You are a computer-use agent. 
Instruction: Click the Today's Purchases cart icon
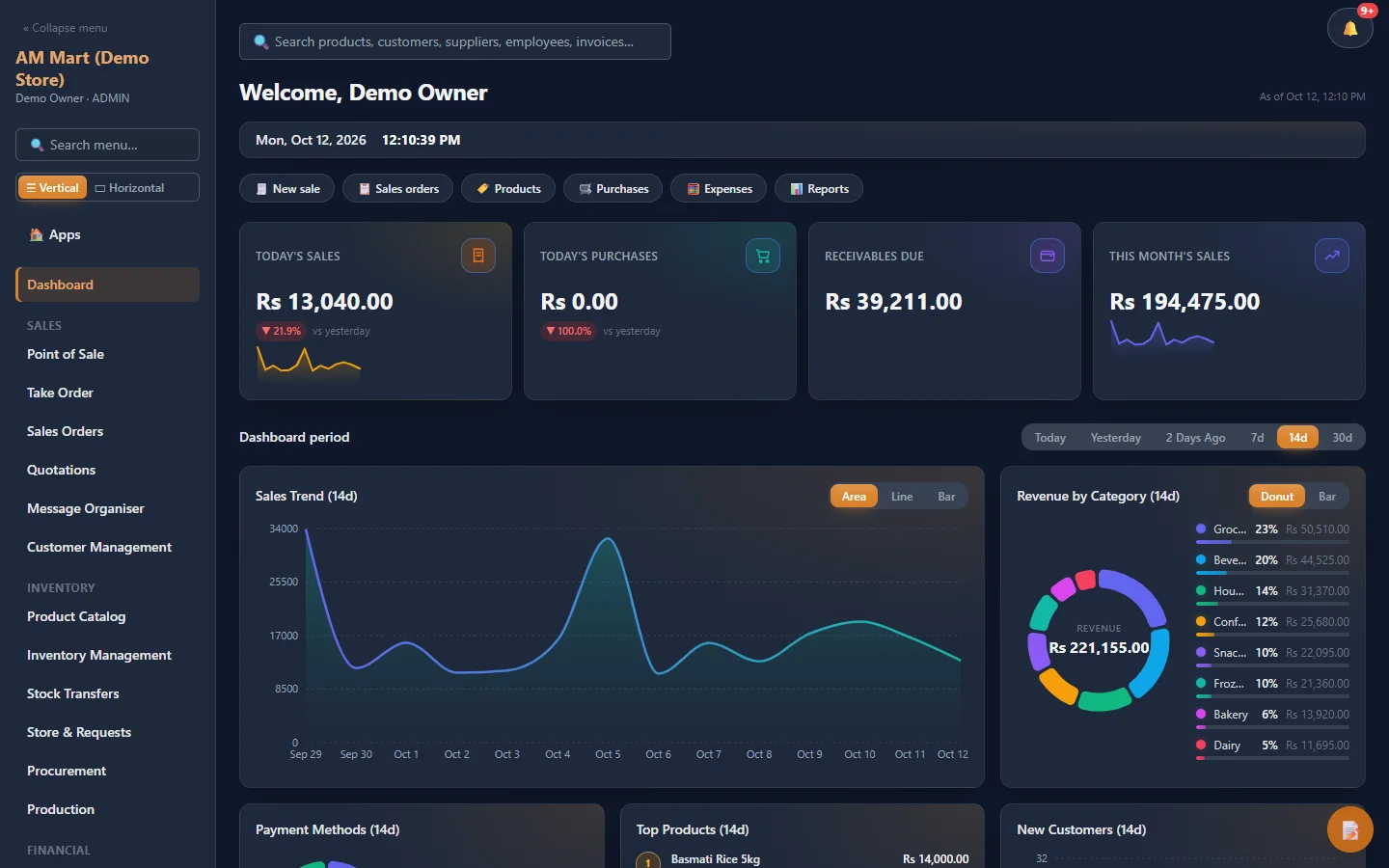click(x=763, y=256)
